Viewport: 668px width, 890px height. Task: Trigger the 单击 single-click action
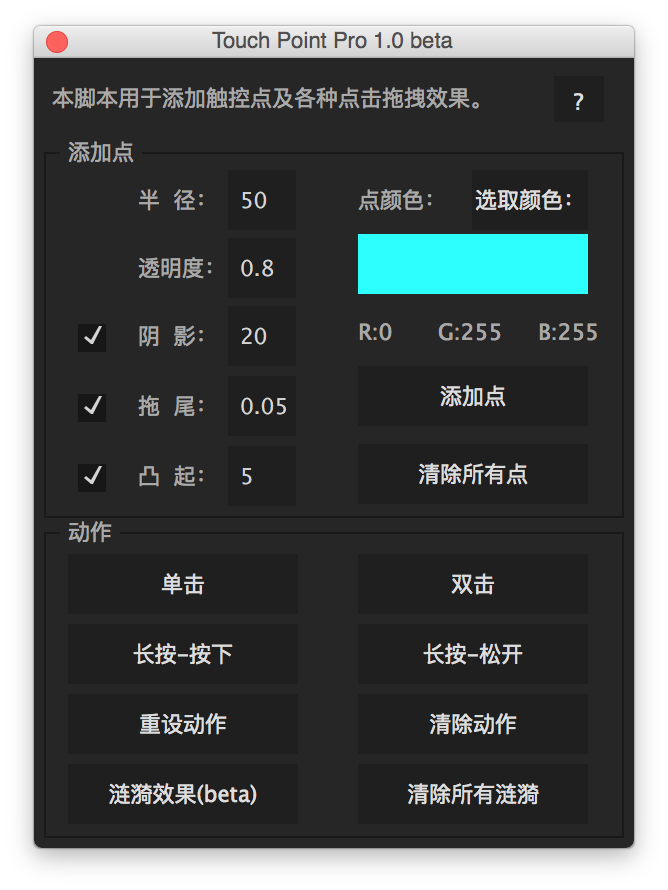[182, 584]
